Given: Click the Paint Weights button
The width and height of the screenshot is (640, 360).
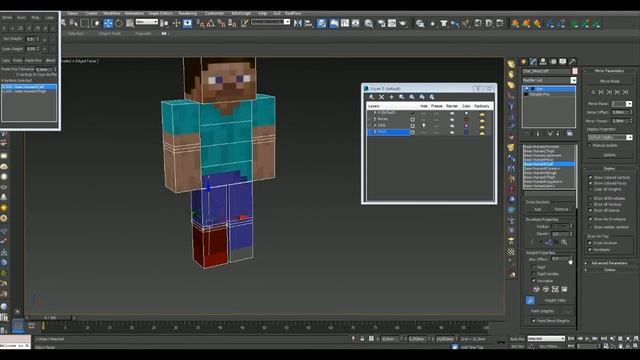Looking at the screenshot, I should (x=542, y=311).
